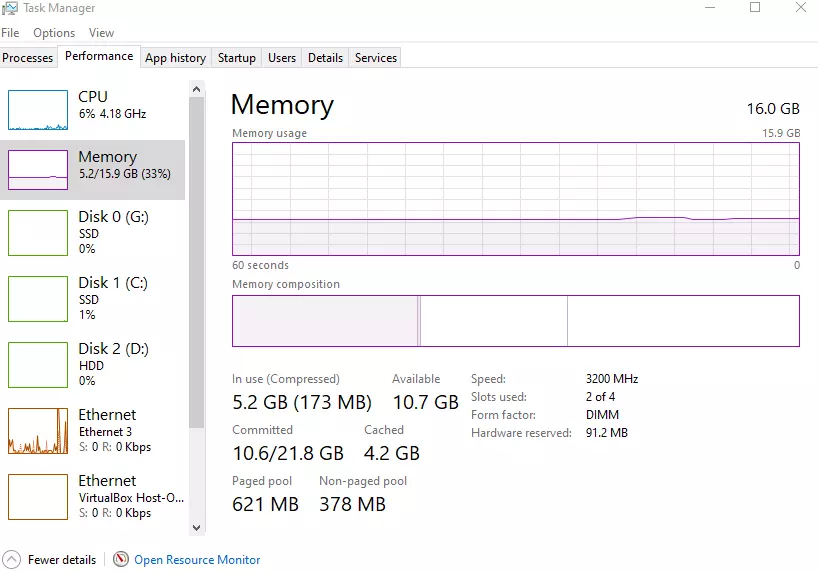Click the Memory composition bar
The width and height of the screenshot is (818, 572).
(x=515, y=320)
